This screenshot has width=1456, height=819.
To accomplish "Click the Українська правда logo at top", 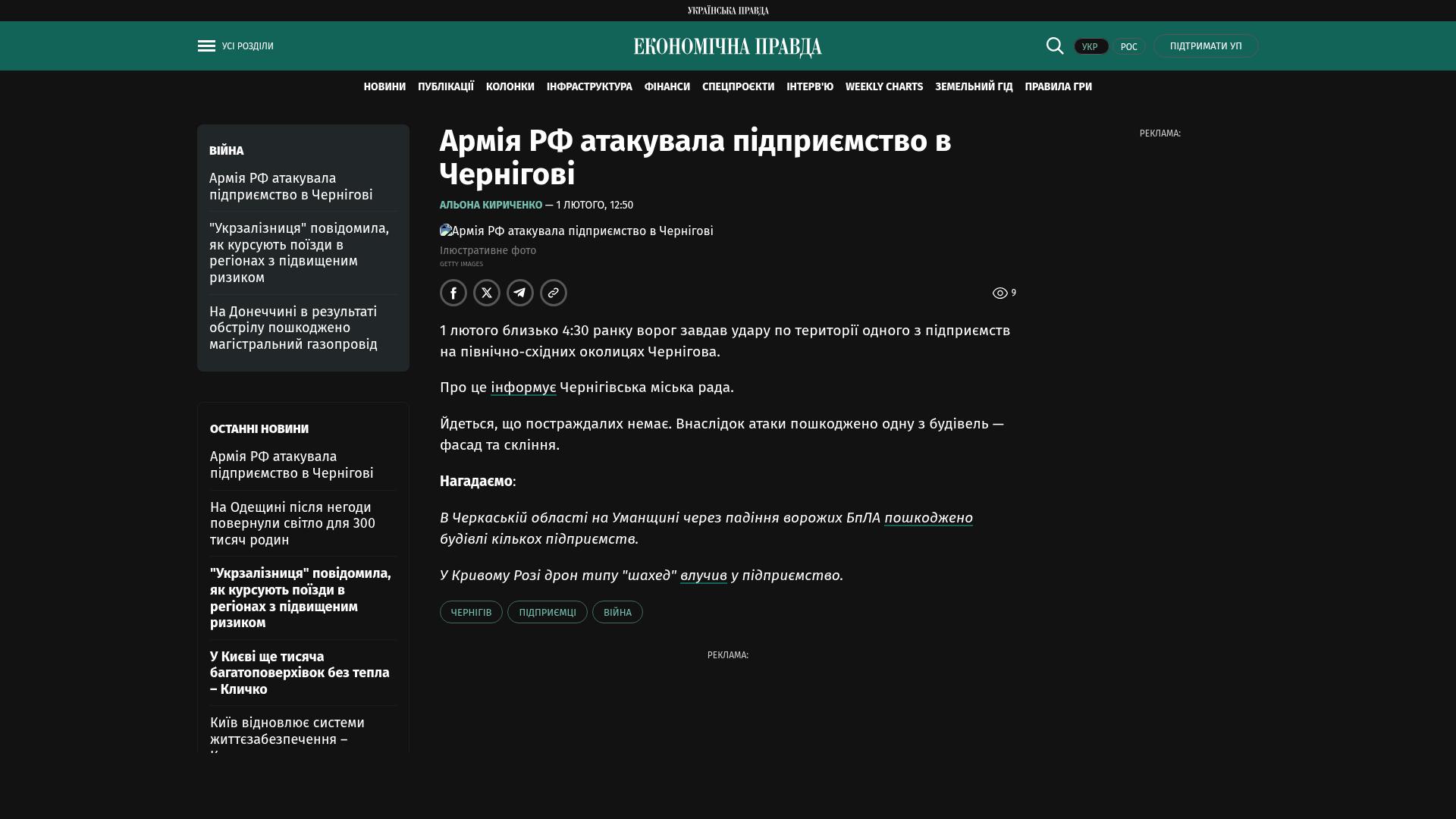I will coord(728,11).
